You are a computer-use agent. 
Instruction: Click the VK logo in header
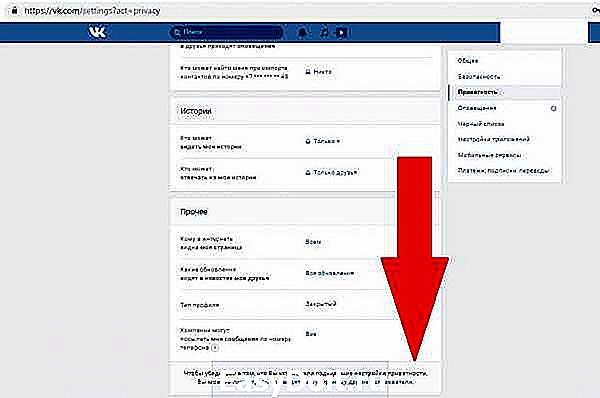coord(97,32)
